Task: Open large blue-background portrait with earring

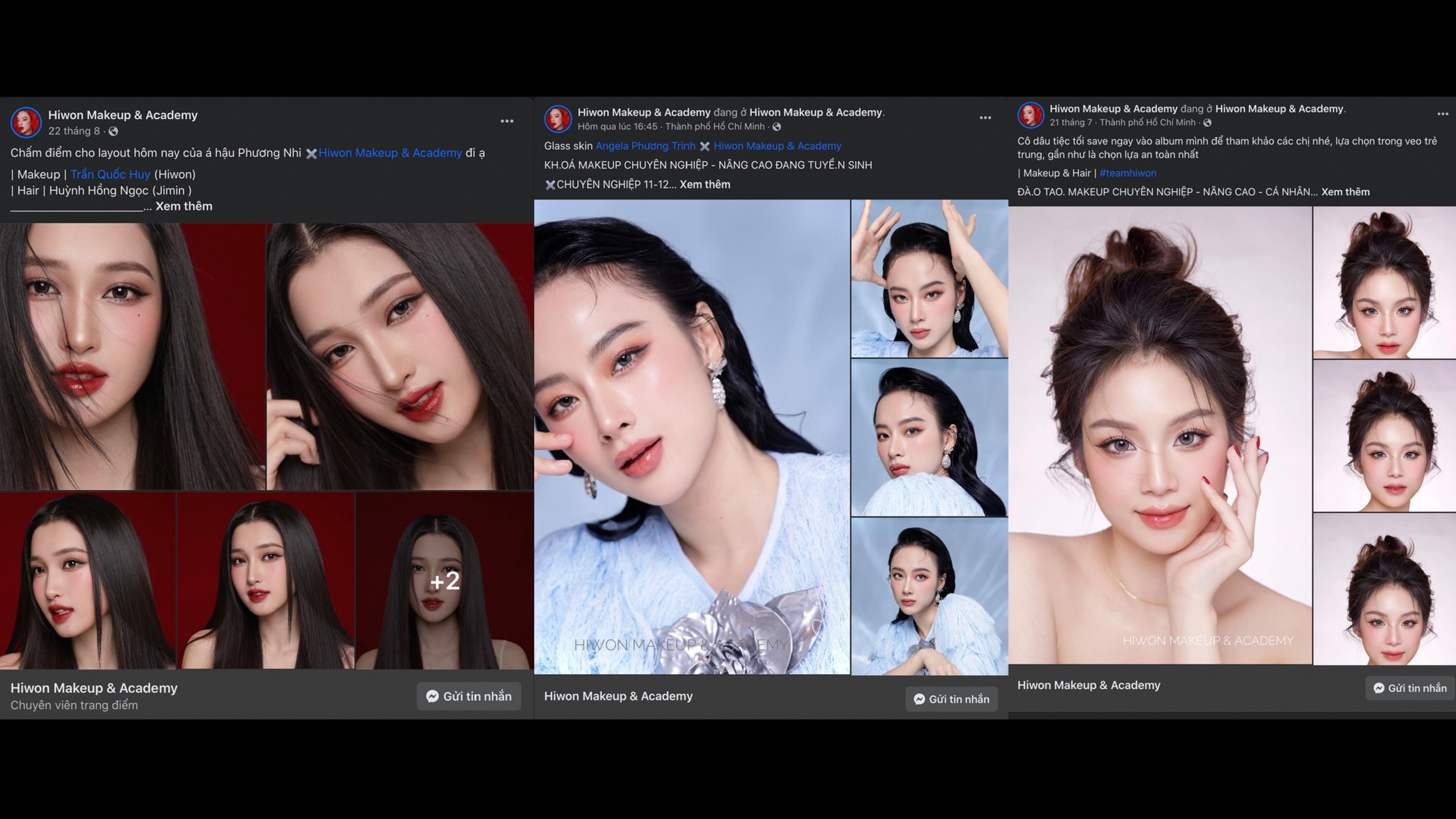Action: coord(692,436)
